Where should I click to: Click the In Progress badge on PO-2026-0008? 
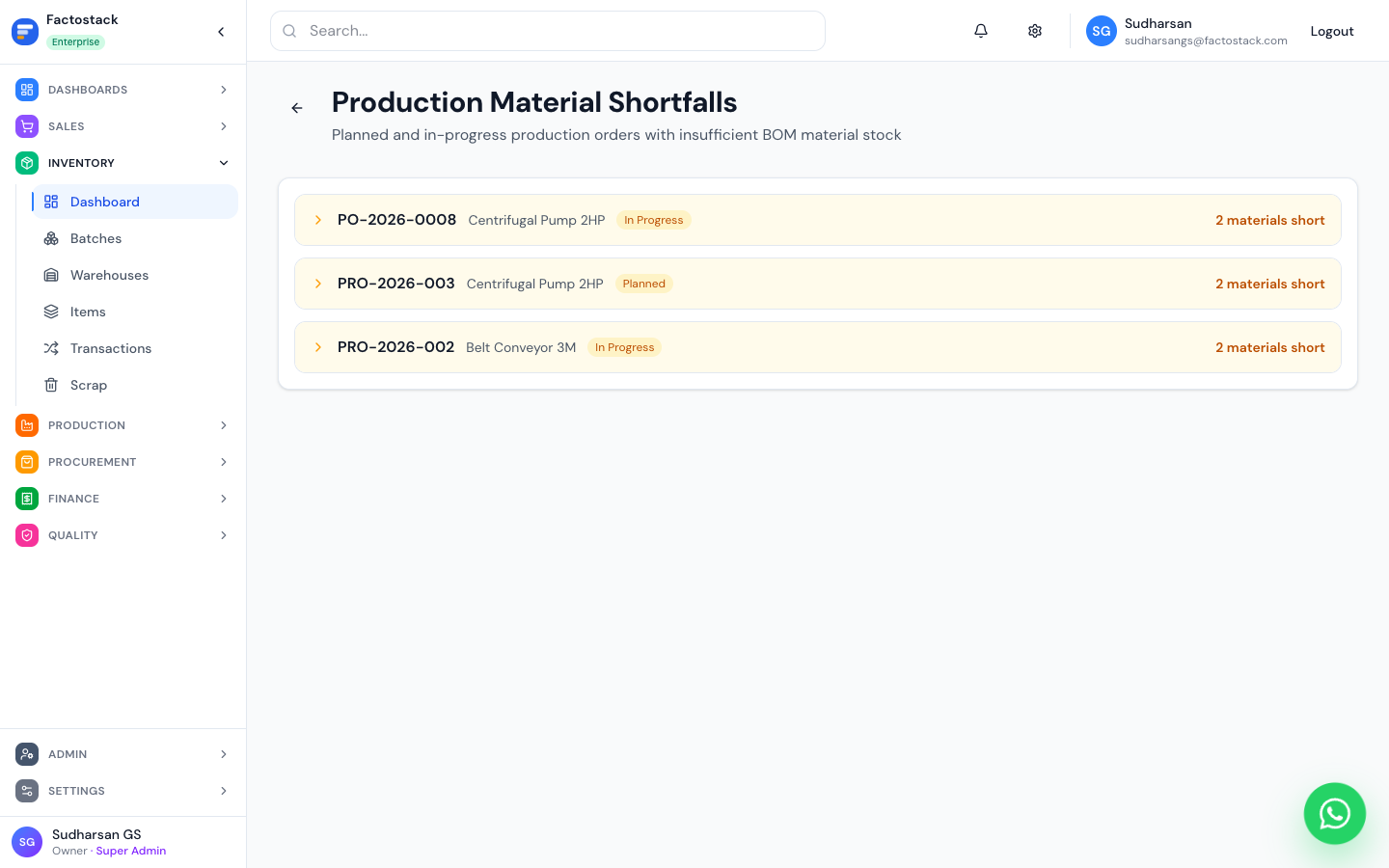(653, 220)
